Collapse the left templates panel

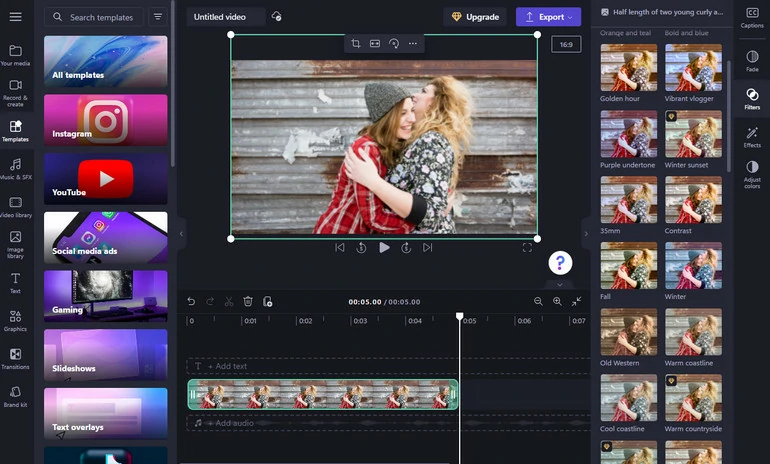pyautogui.click(x=181, y=234)
